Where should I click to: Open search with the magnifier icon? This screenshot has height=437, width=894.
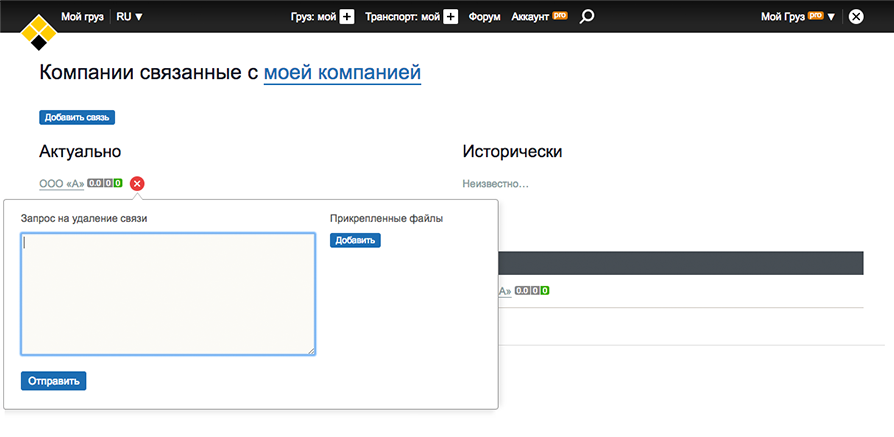coord(587,16)
